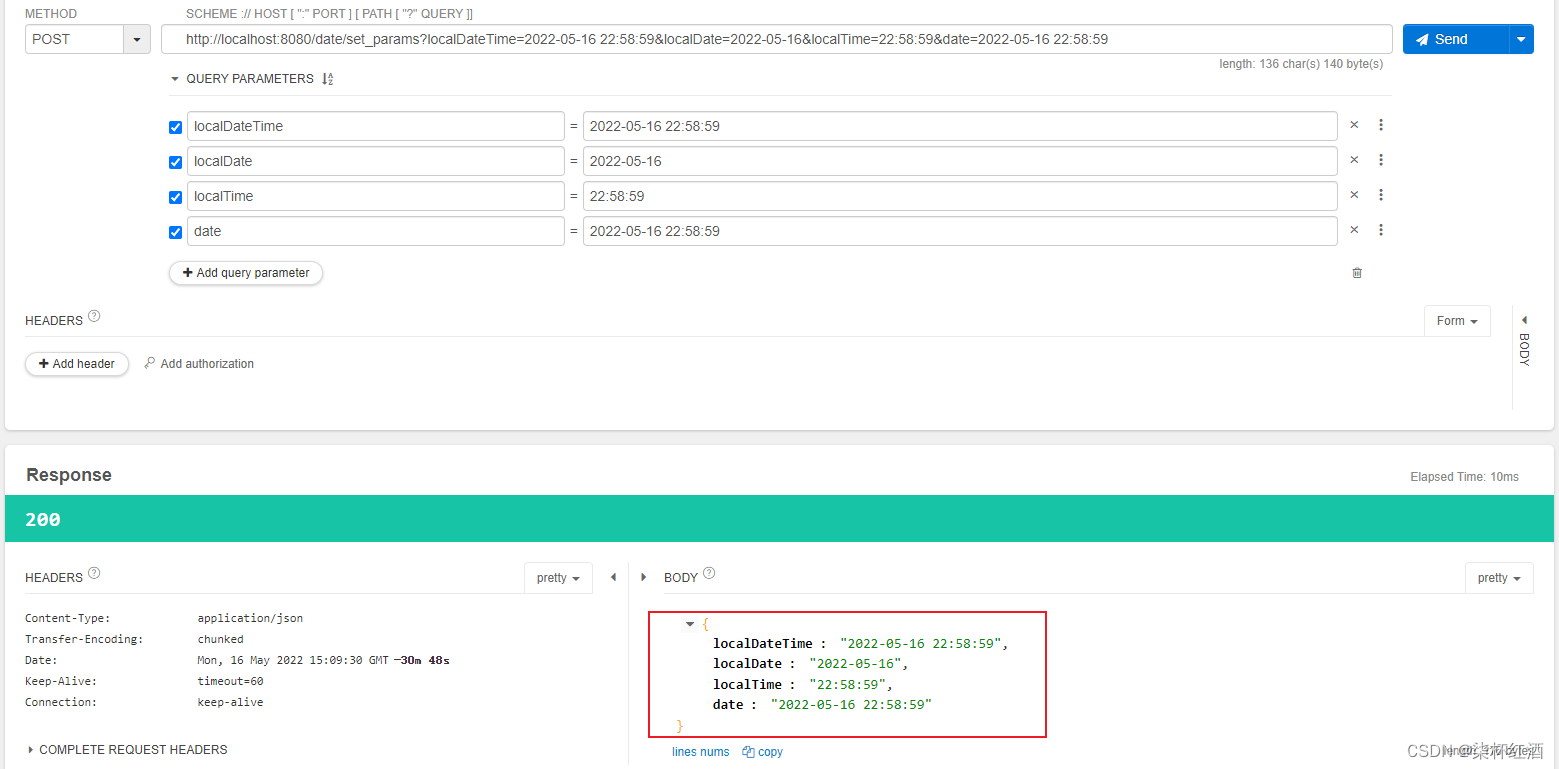
Task: Edit the localTime value field
Action: coord(960,196)
